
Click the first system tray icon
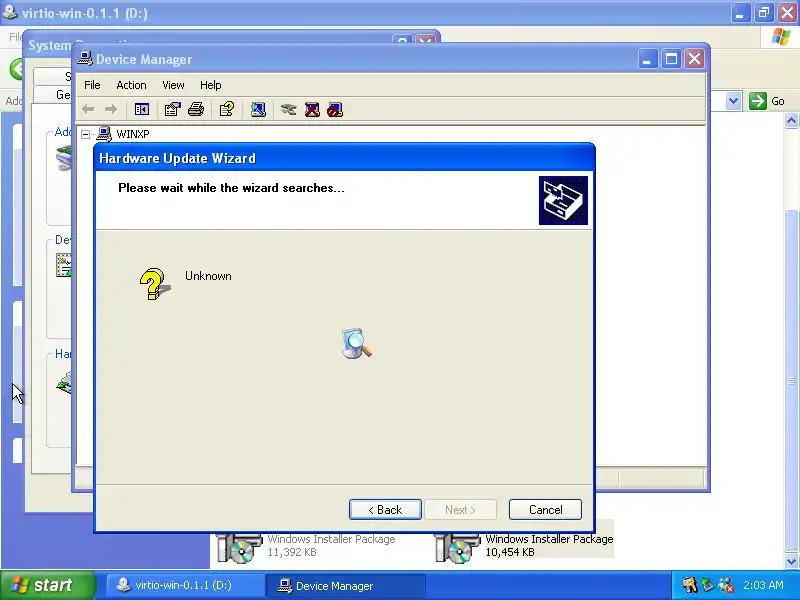(x=689, y=585)
